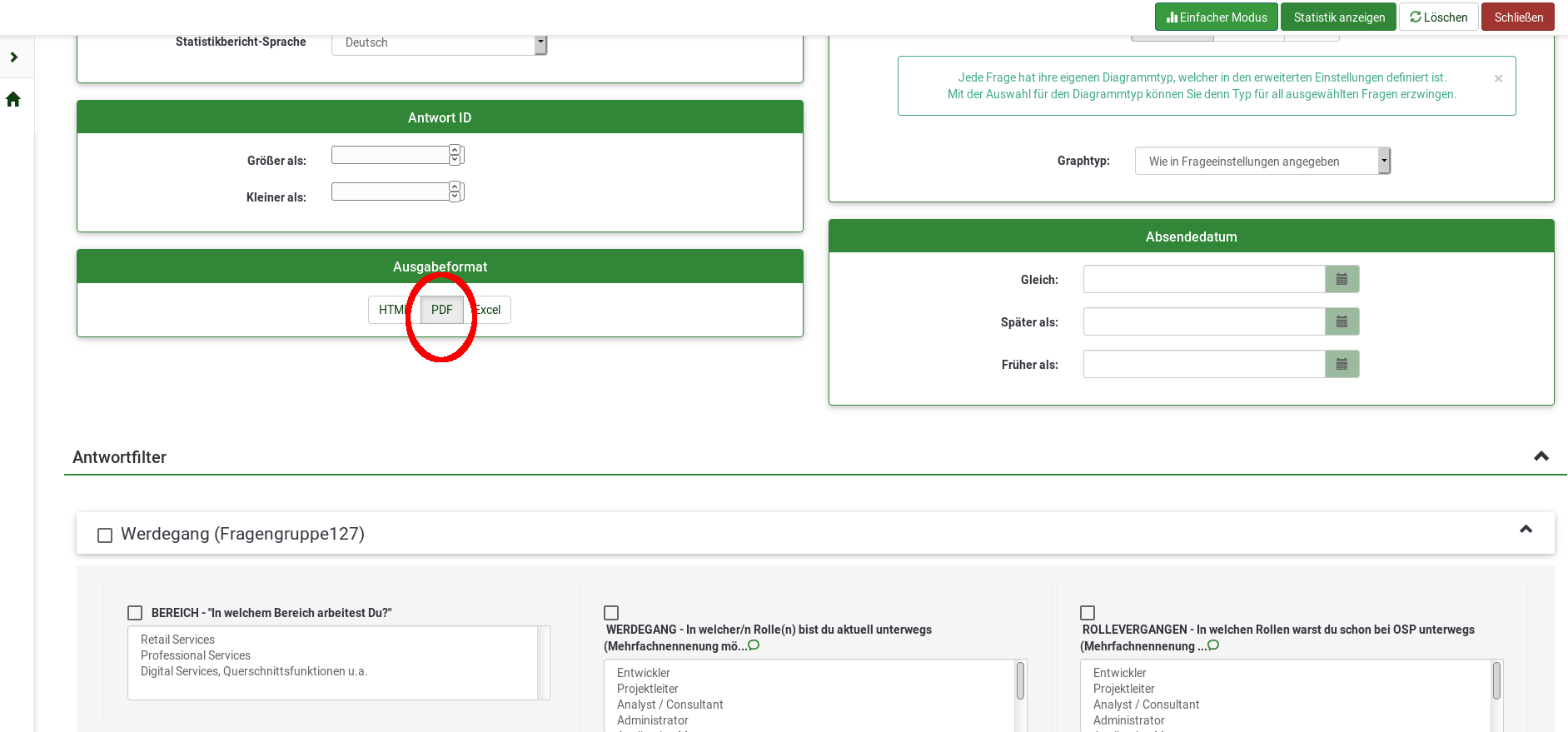
Task: Click Statistik anzeigen button
Action: (1339, 17)
